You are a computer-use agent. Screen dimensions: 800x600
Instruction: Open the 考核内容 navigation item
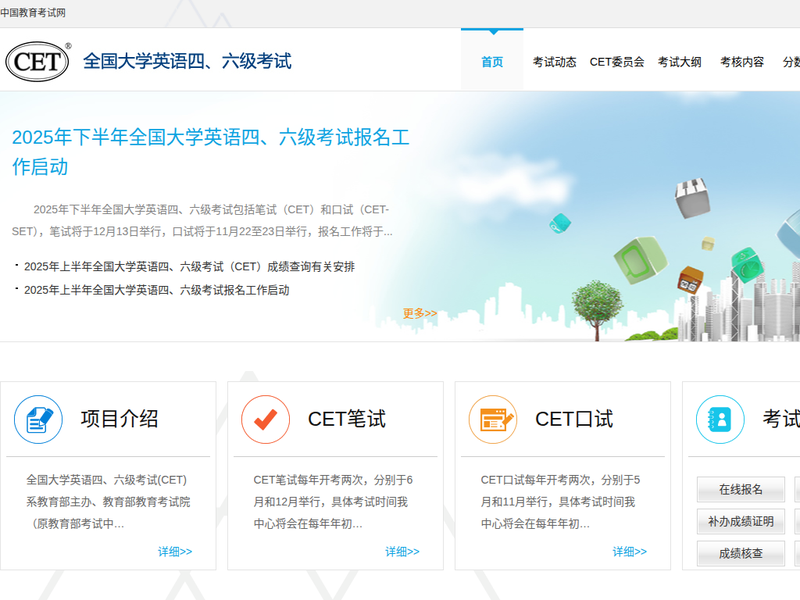coord(742,62)
